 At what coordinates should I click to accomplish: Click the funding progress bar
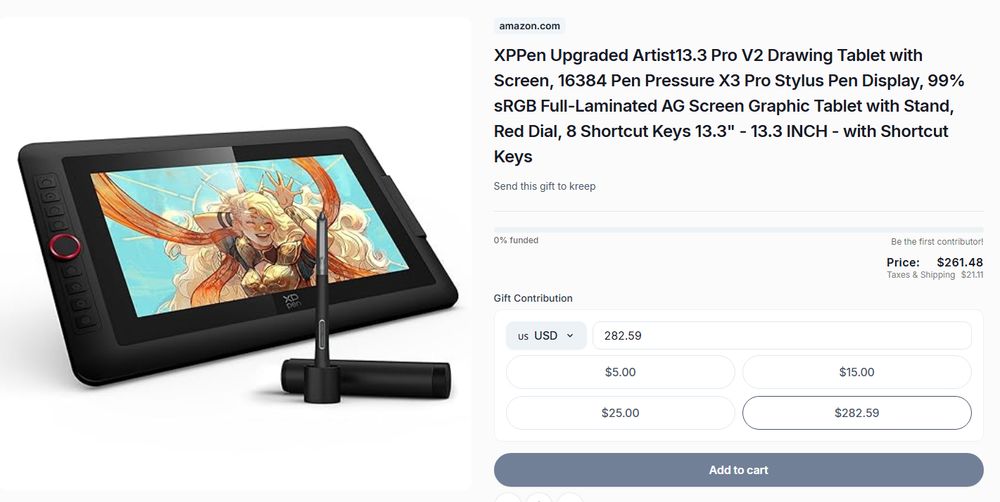click(739, 230)
